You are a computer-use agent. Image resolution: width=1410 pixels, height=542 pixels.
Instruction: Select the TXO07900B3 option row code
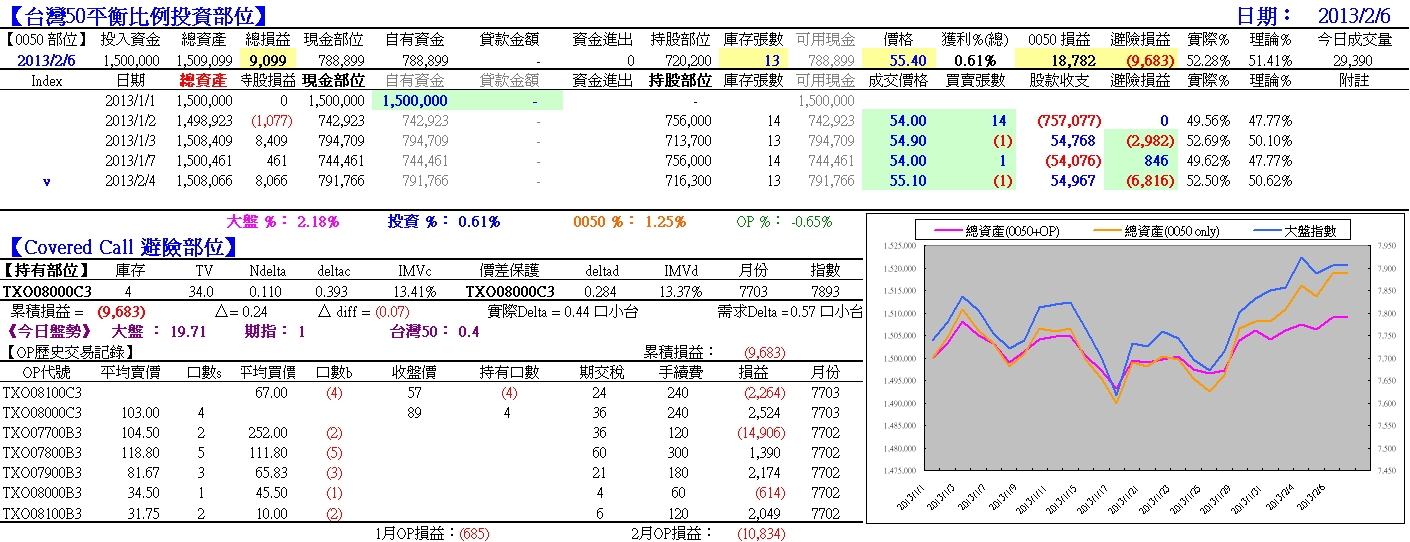(x=42, y=472)
